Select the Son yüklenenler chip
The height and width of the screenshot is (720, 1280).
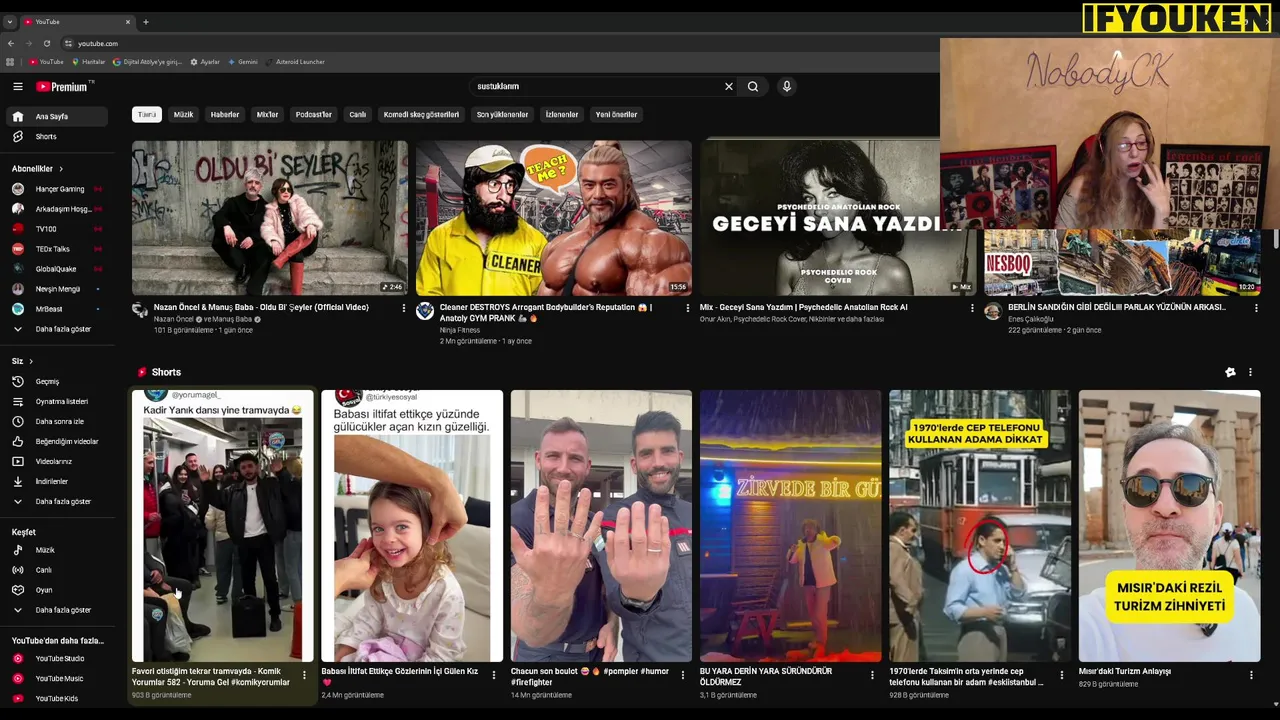click(502, 115)
